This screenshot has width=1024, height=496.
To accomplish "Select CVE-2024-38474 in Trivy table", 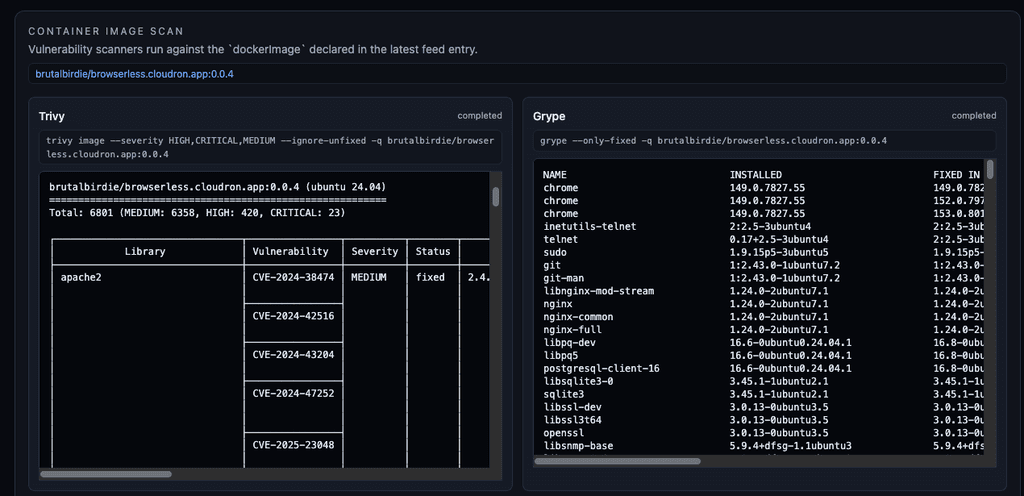I will (293, 277).
